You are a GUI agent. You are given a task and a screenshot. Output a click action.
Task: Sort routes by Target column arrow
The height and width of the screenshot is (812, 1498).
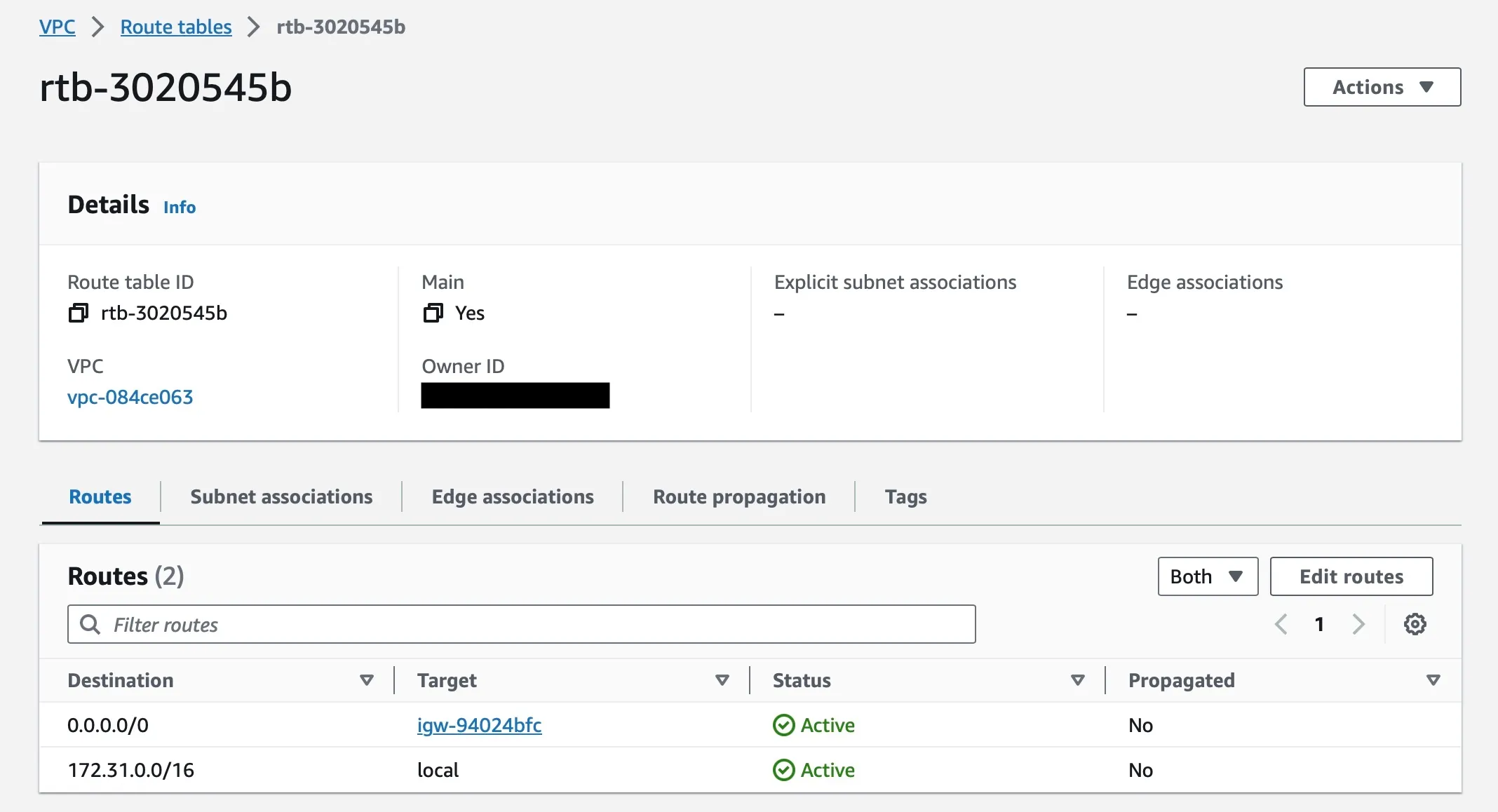[x=722, y=680]
